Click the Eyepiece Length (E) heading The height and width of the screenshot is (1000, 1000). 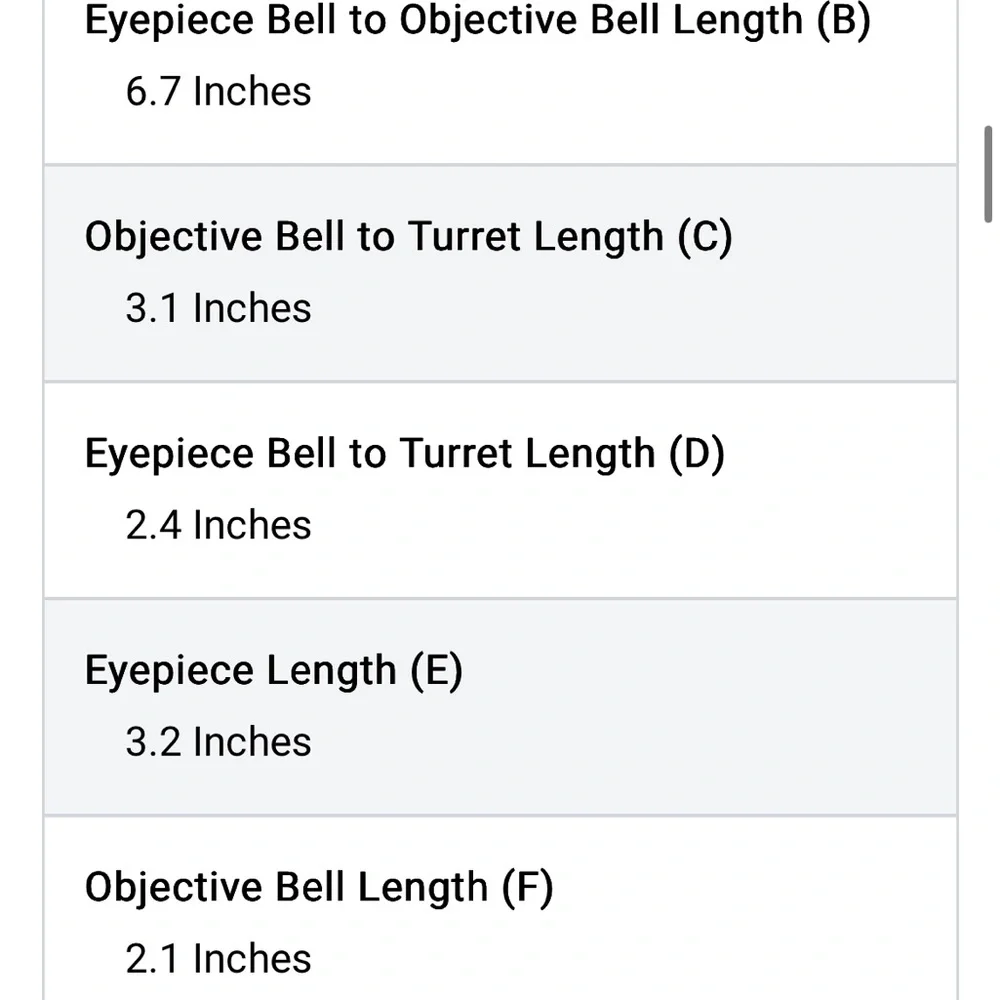(x=273, y=670)
